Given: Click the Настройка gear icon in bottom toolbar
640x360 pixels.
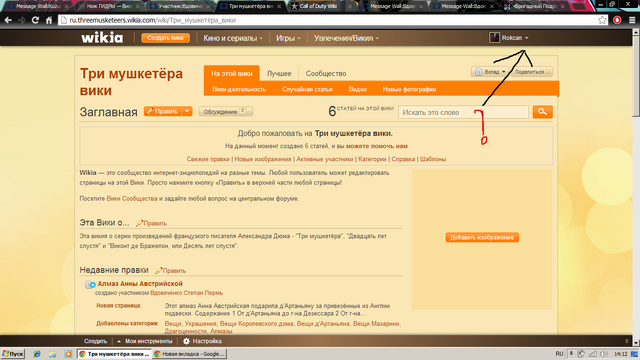Looking at the screenshot, I should pyautogui.click(x=187, y=341).
